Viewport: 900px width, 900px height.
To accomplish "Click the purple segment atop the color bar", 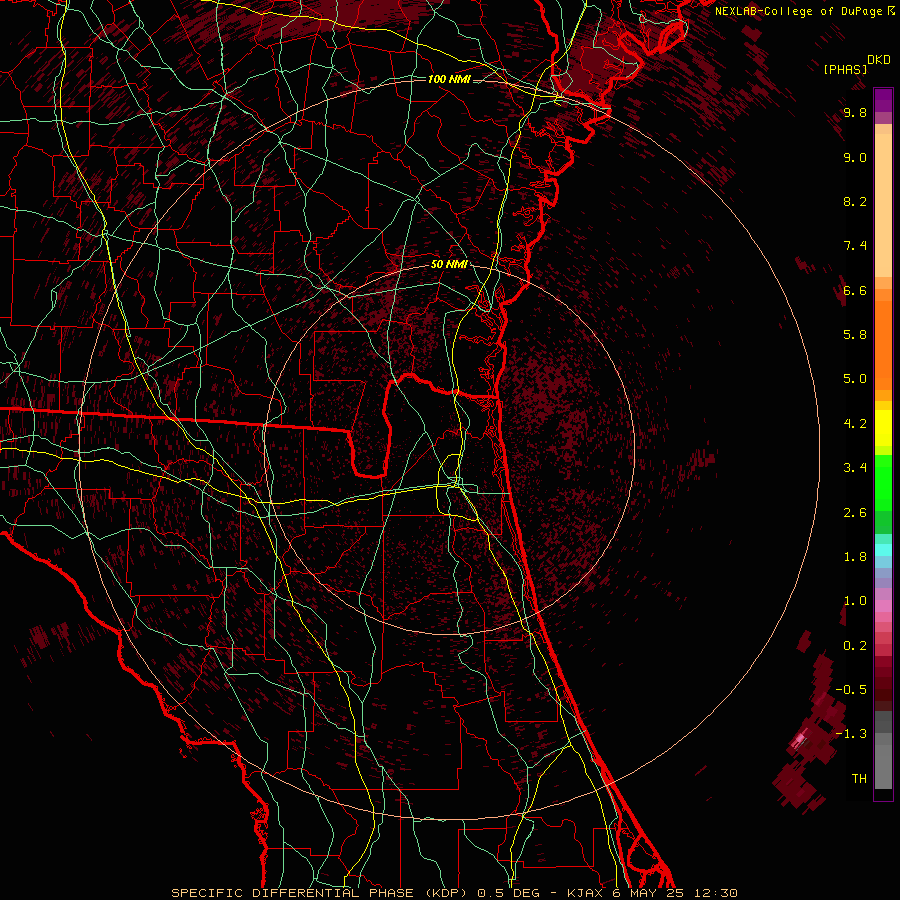I will (x=883, y=100).
